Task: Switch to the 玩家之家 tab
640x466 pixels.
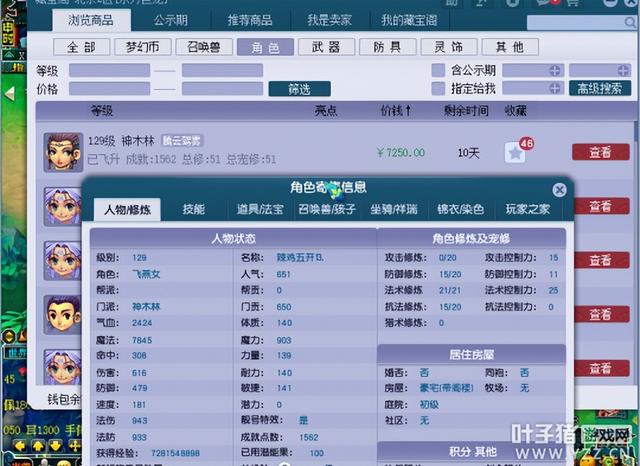Action: point(528,209)
